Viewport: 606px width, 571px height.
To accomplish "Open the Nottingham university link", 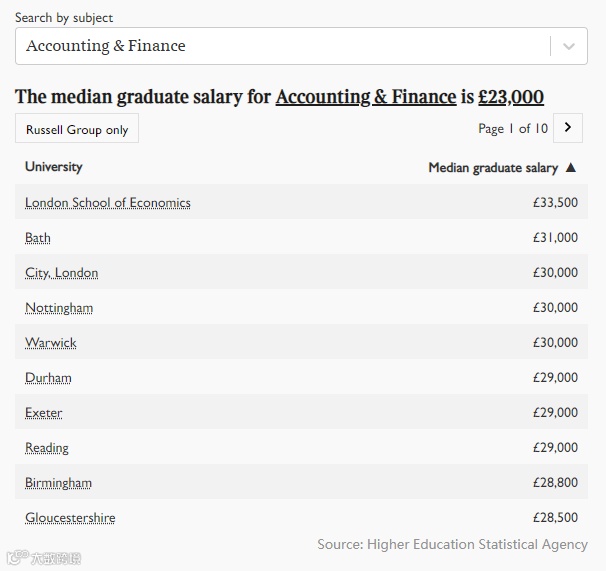I will [59, 308].
